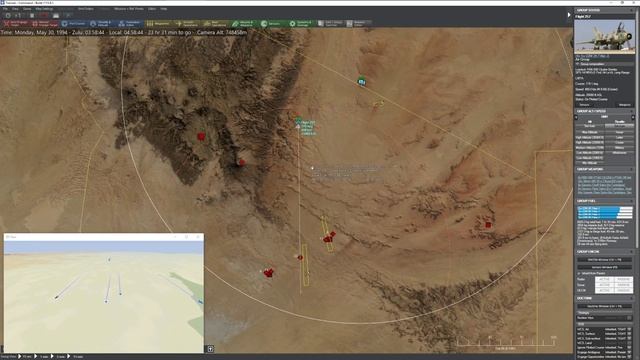Viewport: 640px width, 360px height.
Task: Collapse the Group Status panel
Action: click(x=632, y=10)
